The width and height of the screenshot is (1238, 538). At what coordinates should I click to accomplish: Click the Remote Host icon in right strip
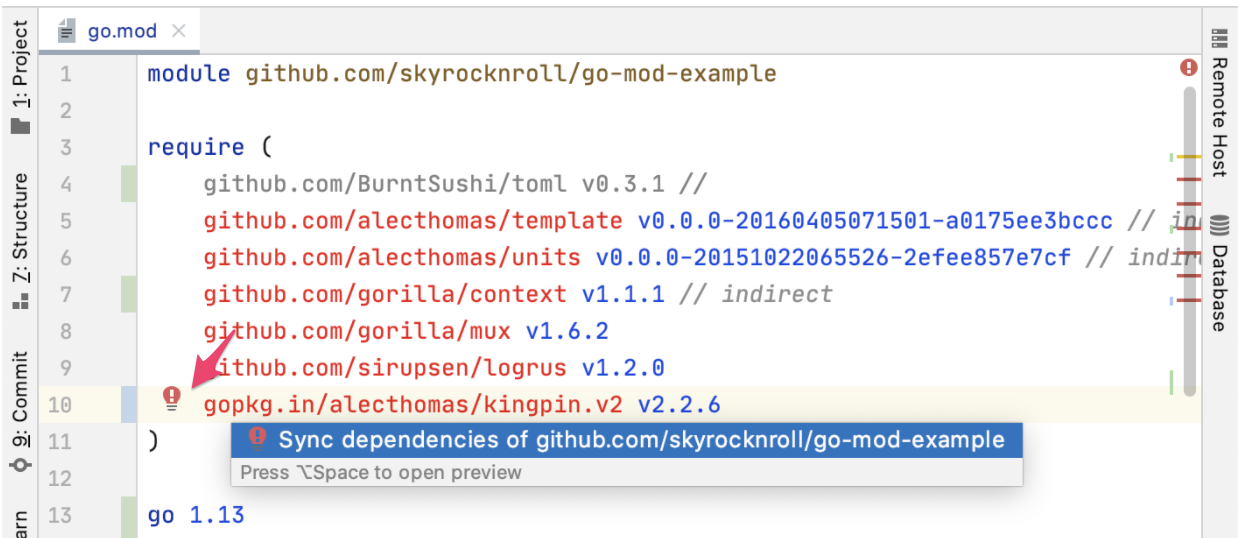(x=1219, y=39)
